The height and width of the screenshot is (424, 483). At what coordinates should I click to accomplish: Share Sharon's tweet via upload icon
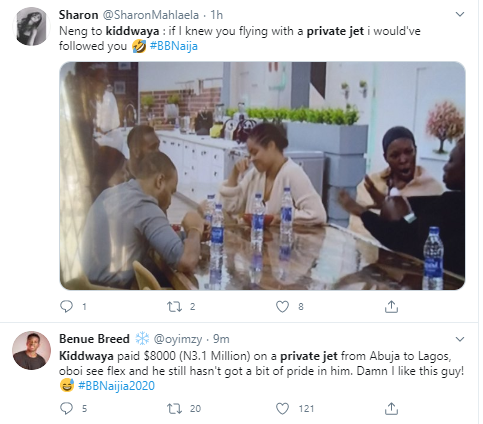pyautogui.click(x=391, y=306)
